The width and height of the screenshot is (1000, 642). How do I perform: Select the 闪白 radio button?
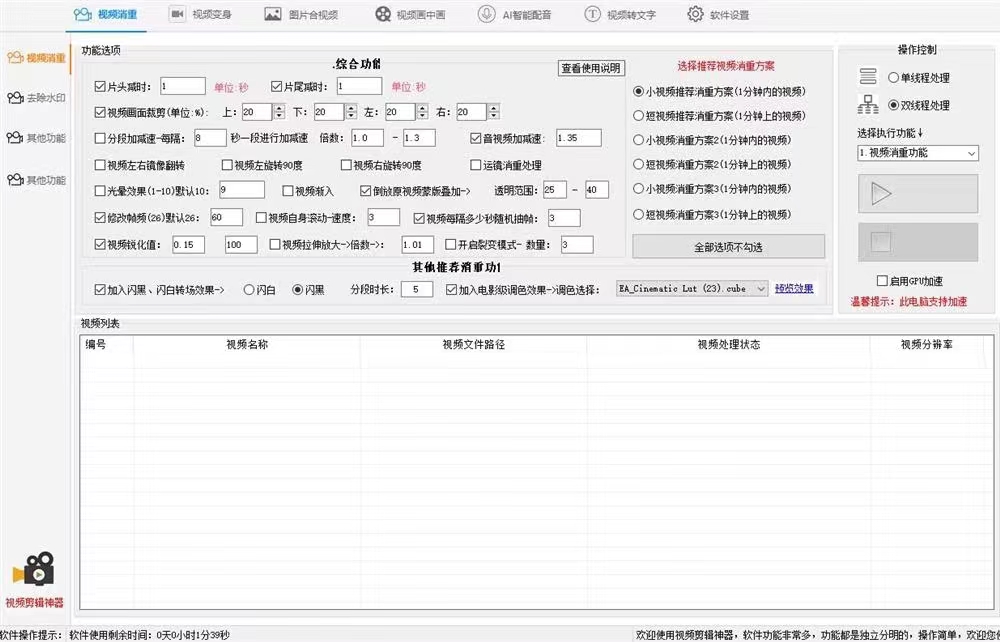point(248,290)
